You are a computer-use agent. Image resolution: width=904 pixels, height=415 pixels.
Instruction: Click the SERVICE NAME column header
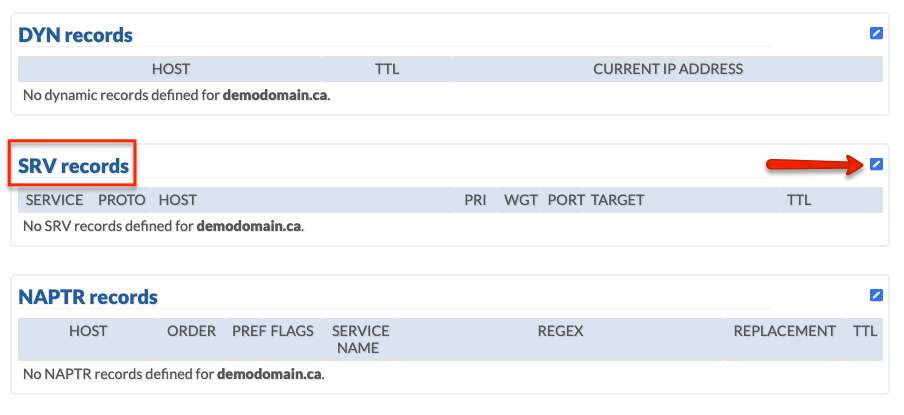click(360, 339)
